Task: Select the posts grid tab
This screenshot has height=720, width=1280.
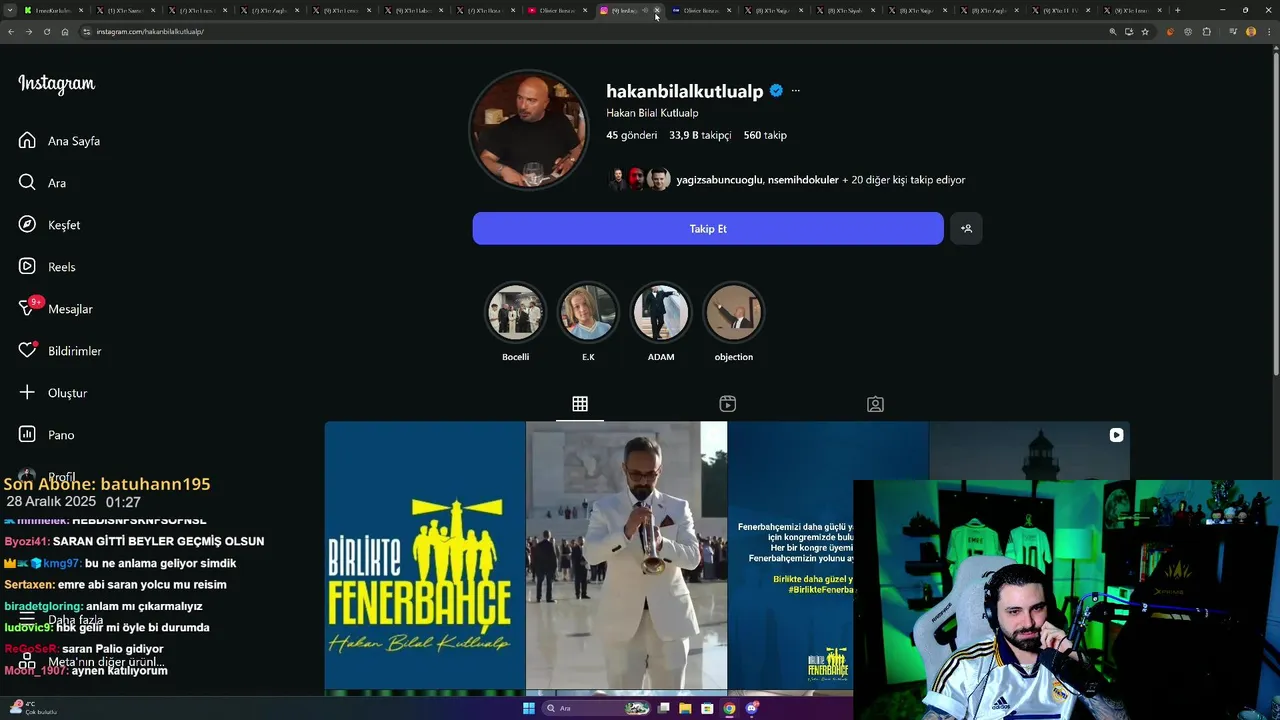Action: click(580, 404)
